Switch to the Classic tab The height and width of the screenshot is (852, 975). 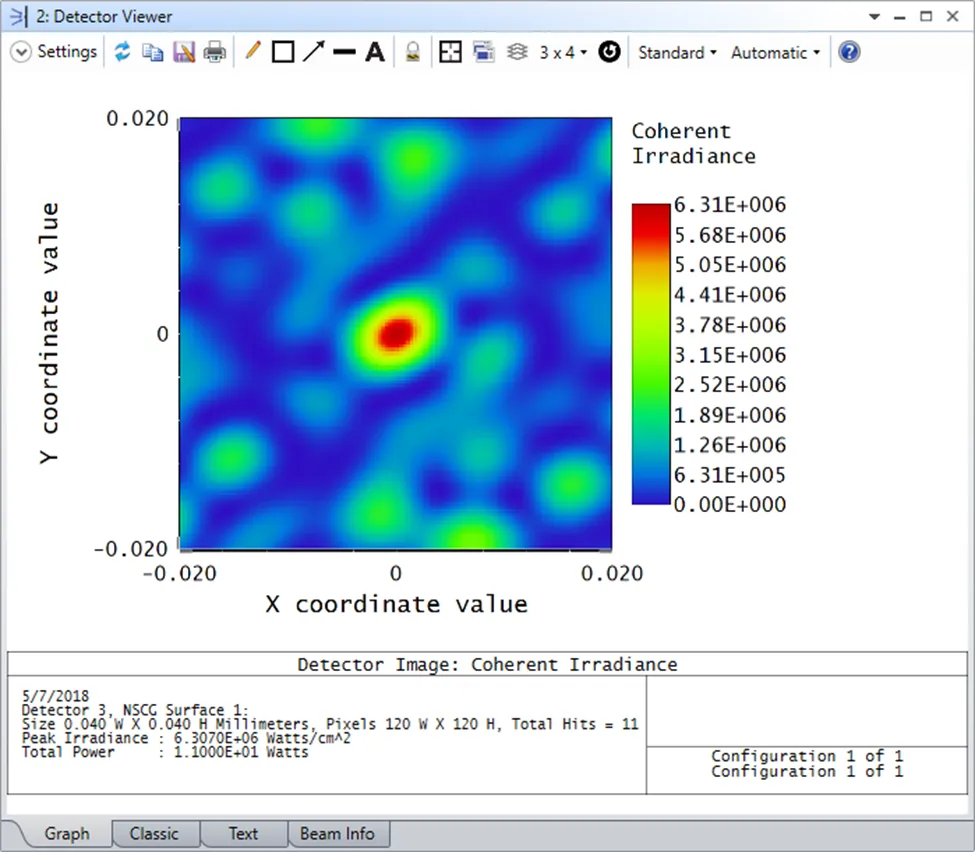(x=154, y=833)
